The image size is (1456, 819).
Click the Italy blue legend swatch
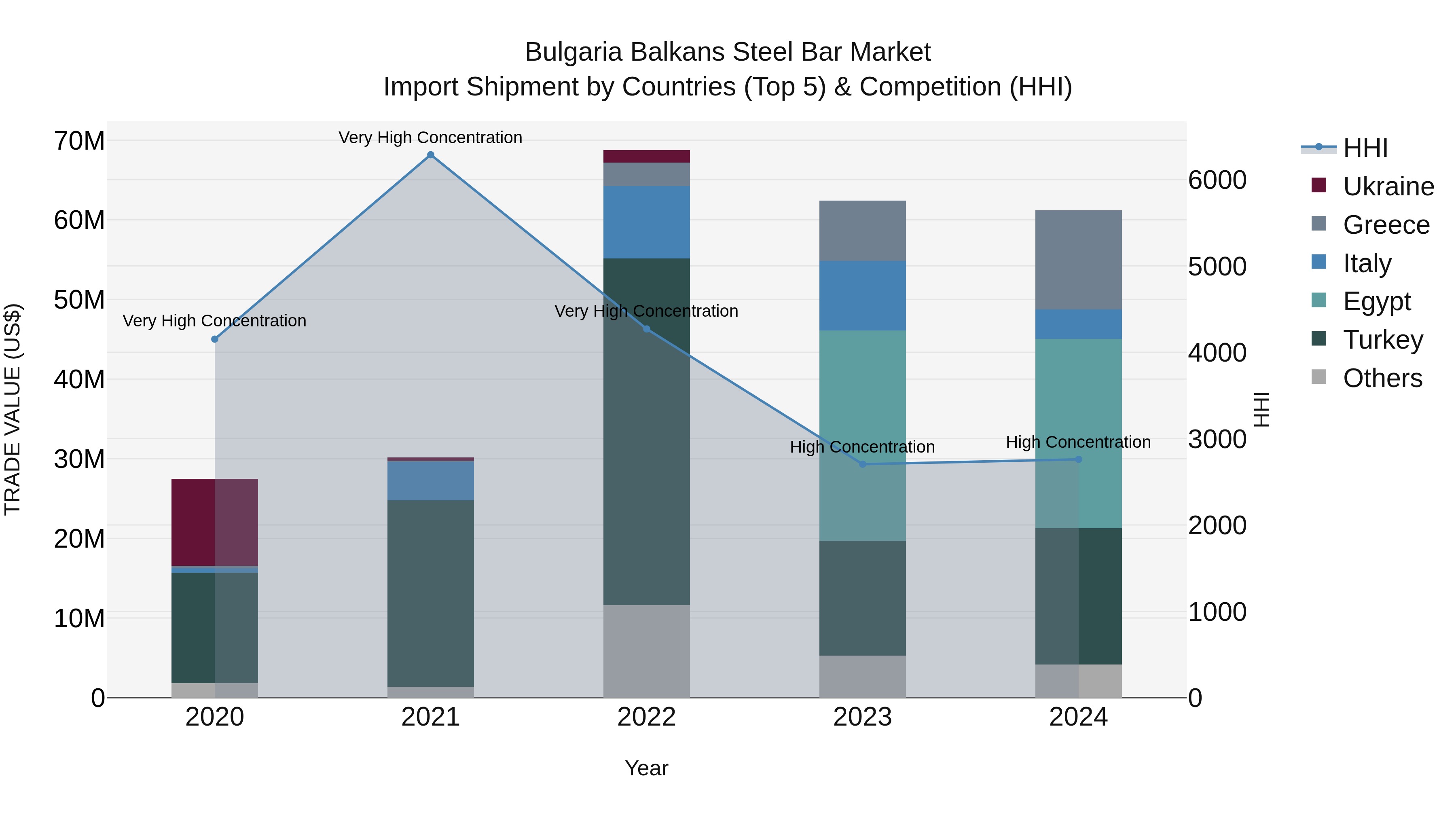1318,262
